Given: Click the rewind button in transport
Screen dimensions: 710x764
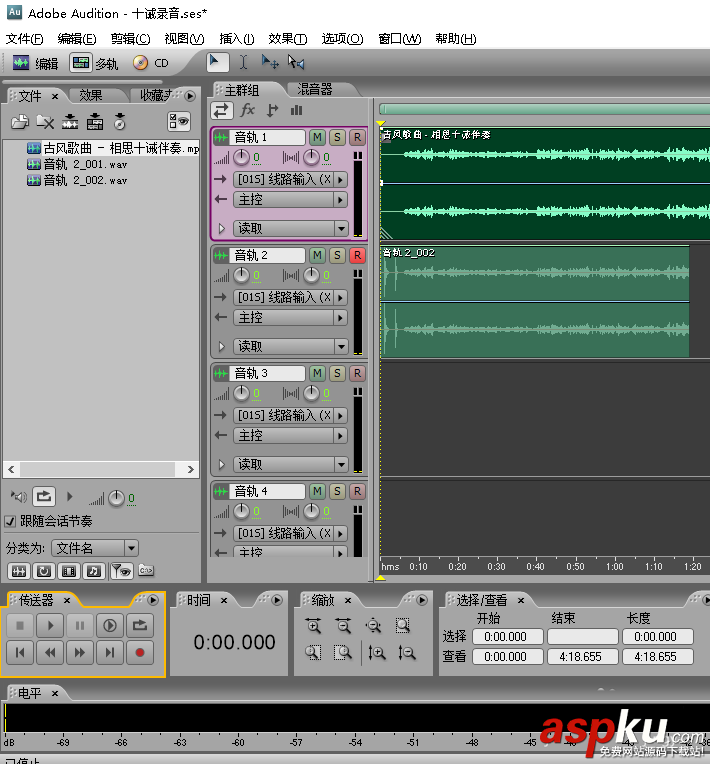Looking at the screenshot, I should 50,652.
